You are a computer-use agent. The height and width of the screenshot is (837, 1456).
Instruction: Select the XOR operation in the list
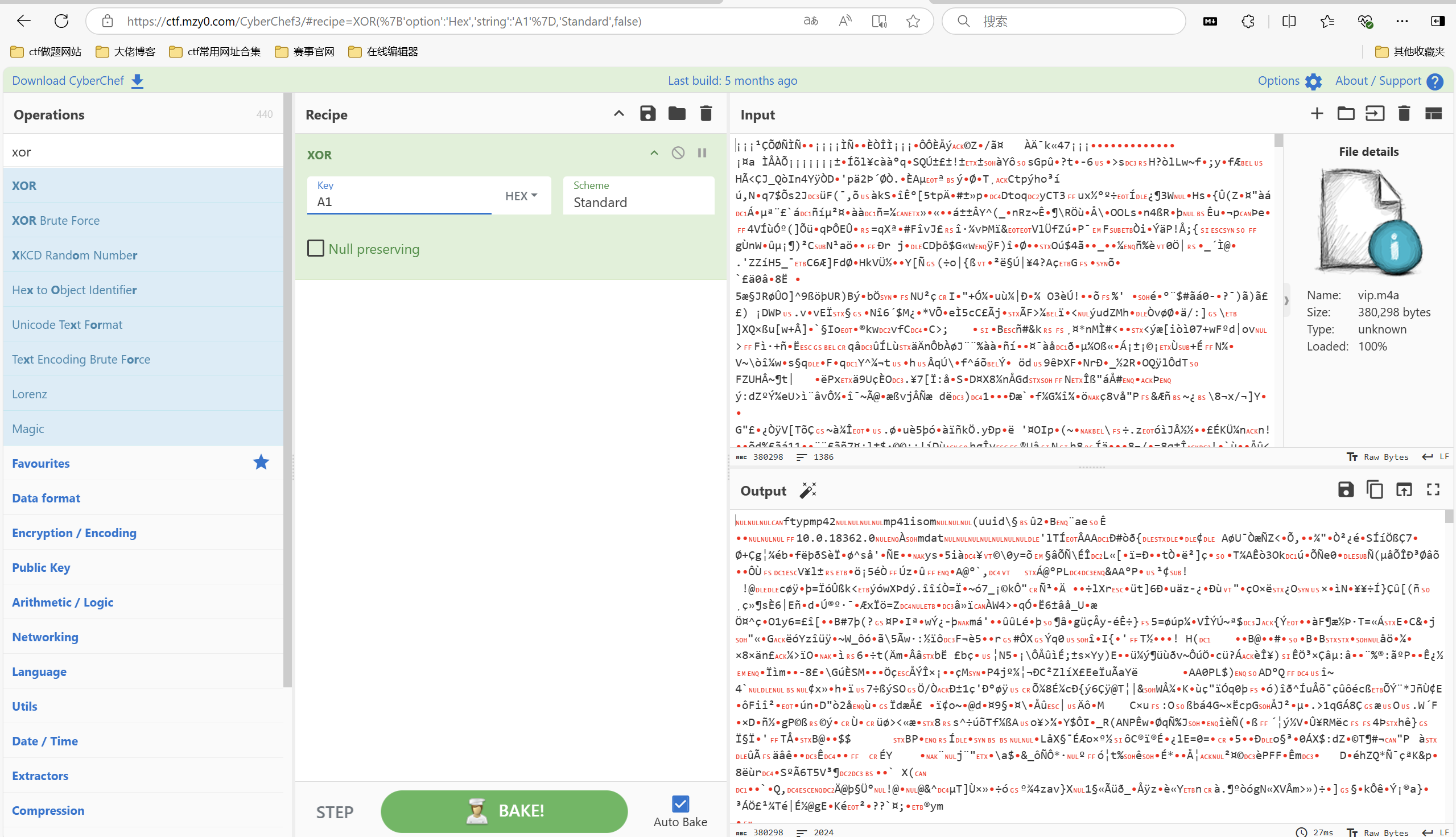coord(144,185)
